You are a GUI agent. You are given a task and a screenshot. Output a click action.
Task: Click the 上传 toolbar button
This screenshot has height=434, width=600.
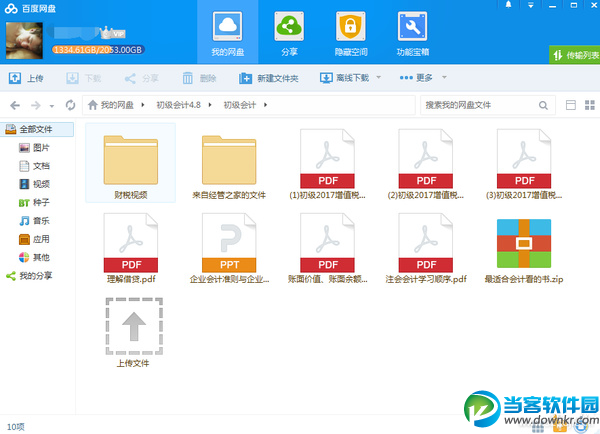click(x=26, y=78)
